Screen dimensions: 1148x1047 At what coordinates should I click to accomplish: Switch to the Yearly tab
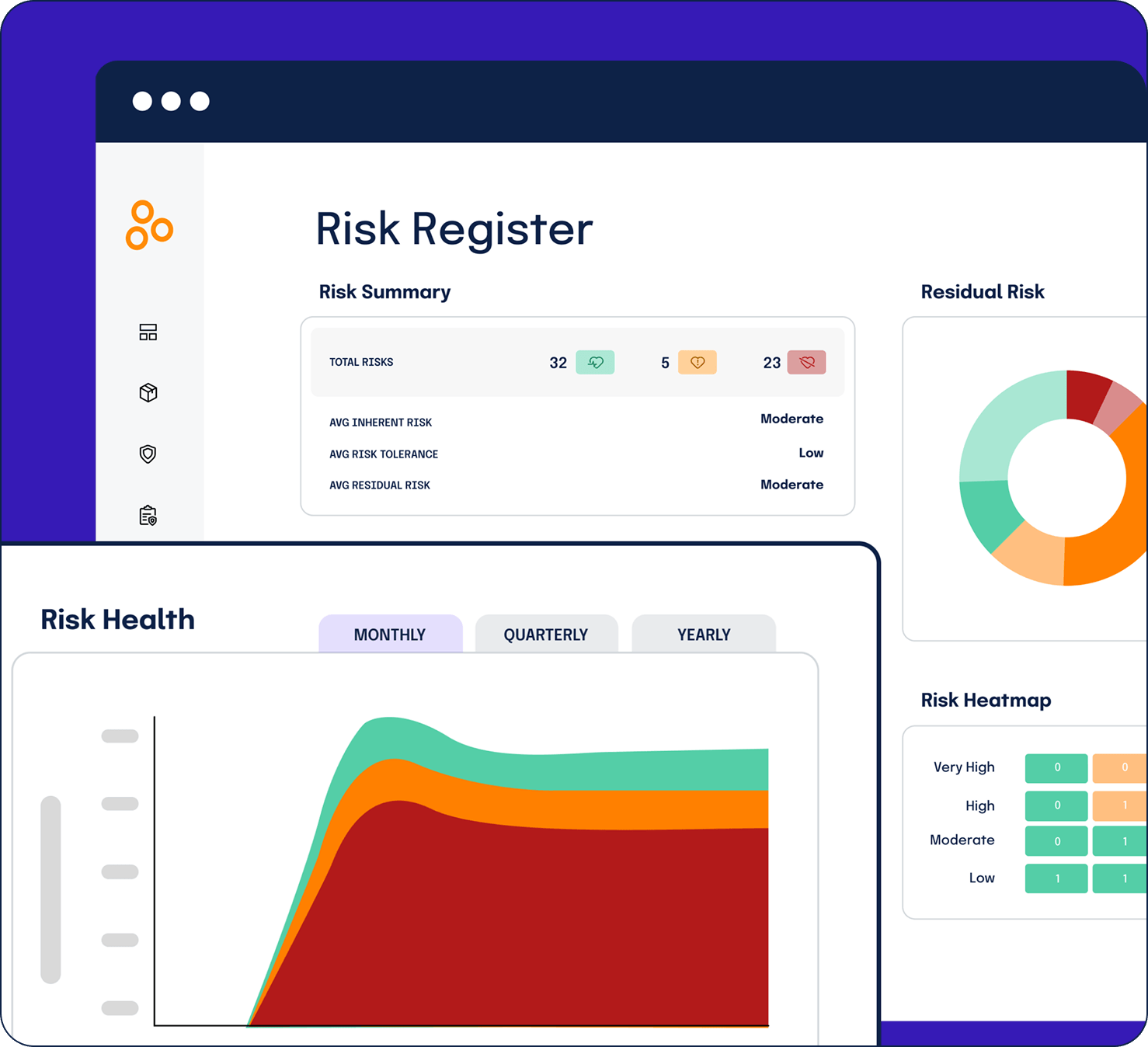(704, 635)
